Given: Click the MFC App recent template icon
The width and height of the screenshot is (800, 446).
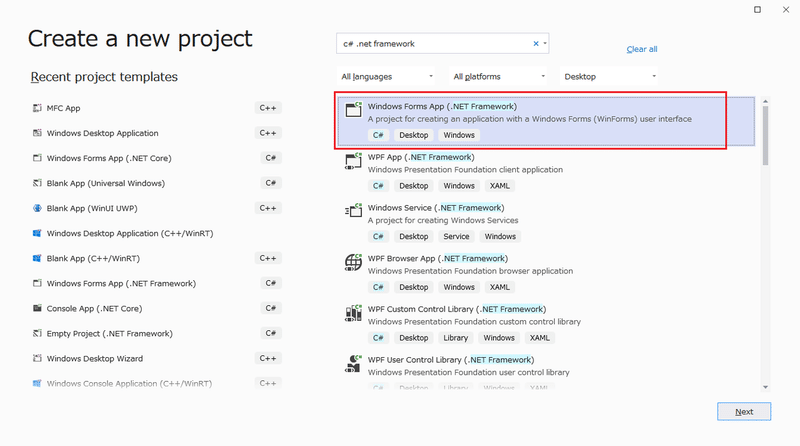Looking at the screenshot, I should 37,108.
